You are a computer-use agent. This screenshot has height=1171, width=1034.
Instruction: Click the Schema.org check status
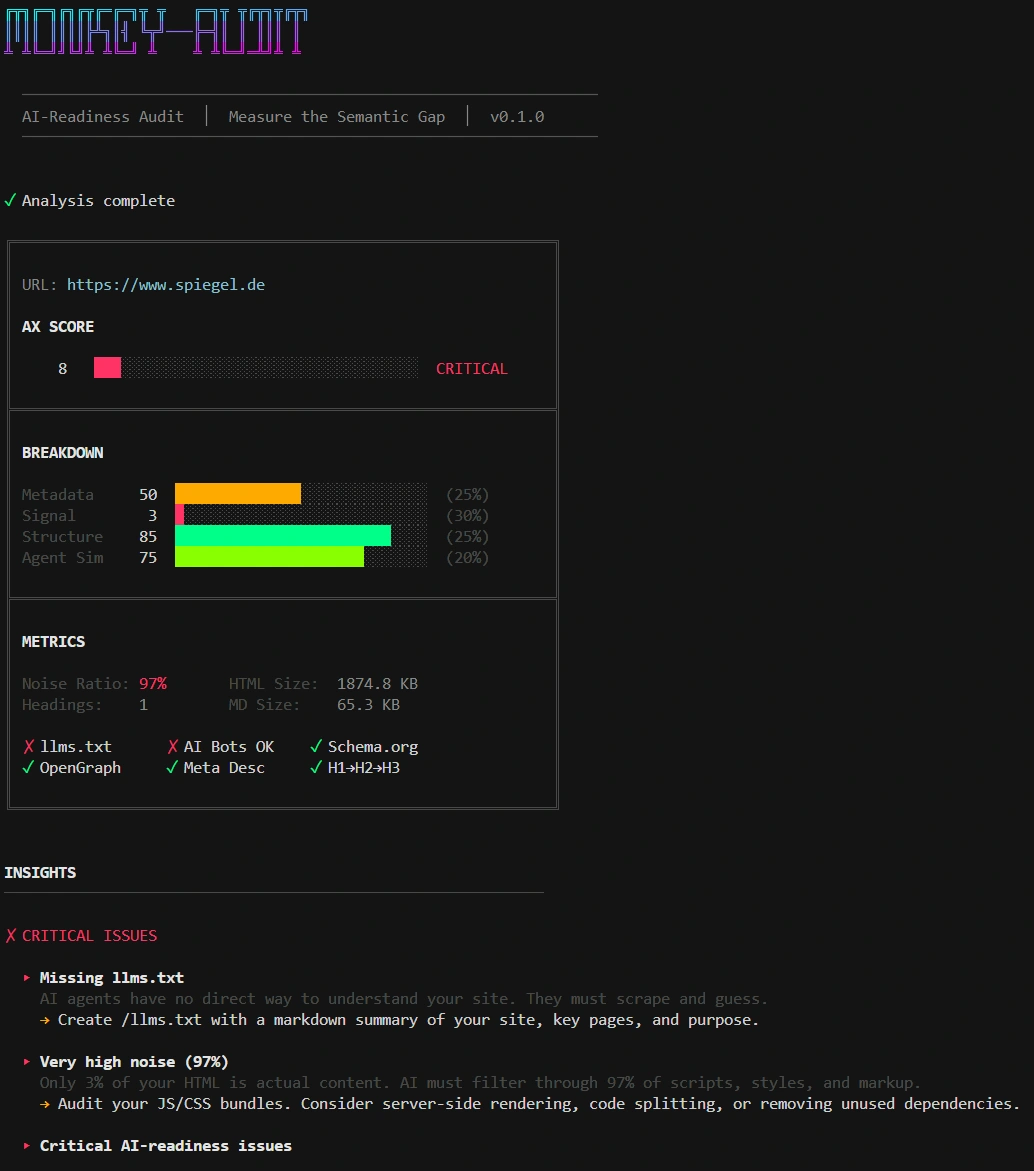(364, 747)
